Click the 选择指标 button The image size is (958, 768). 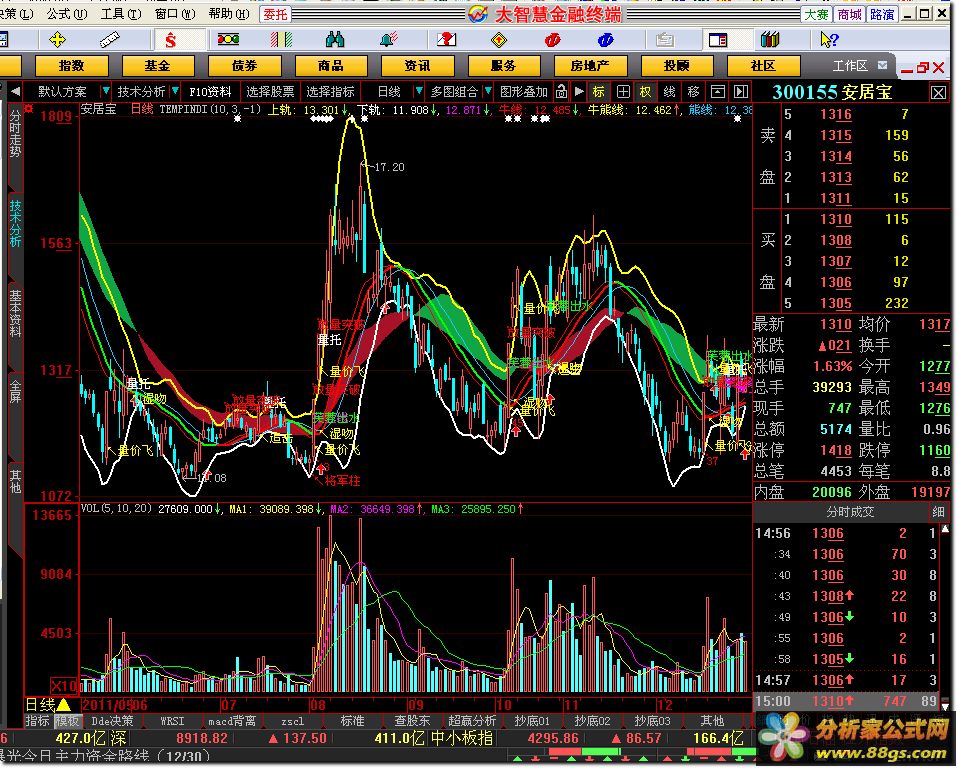pos(330,92)
